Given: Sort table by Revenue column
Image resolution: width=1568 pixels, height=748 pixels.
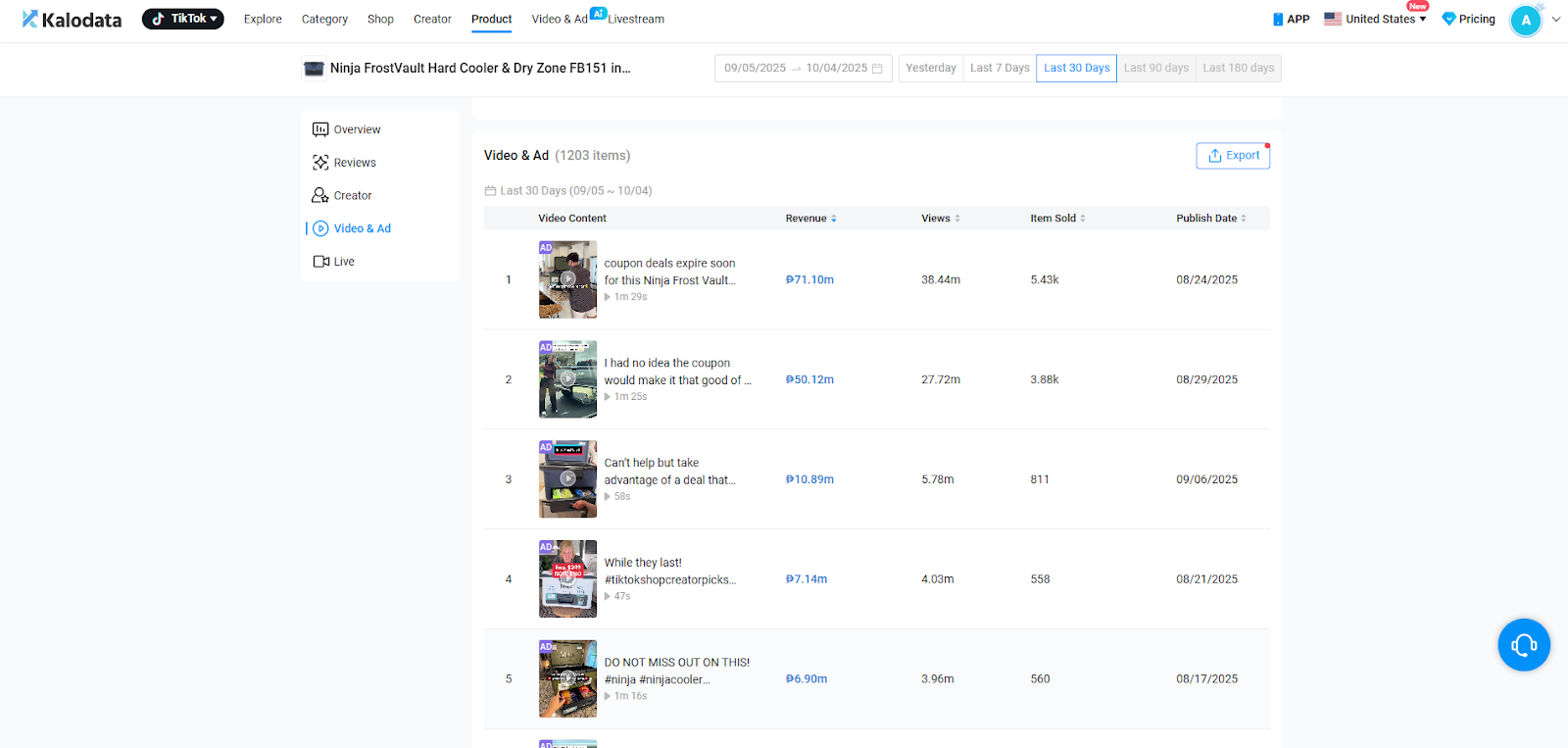Looking at the screenshot, I should tap(810, 219).
